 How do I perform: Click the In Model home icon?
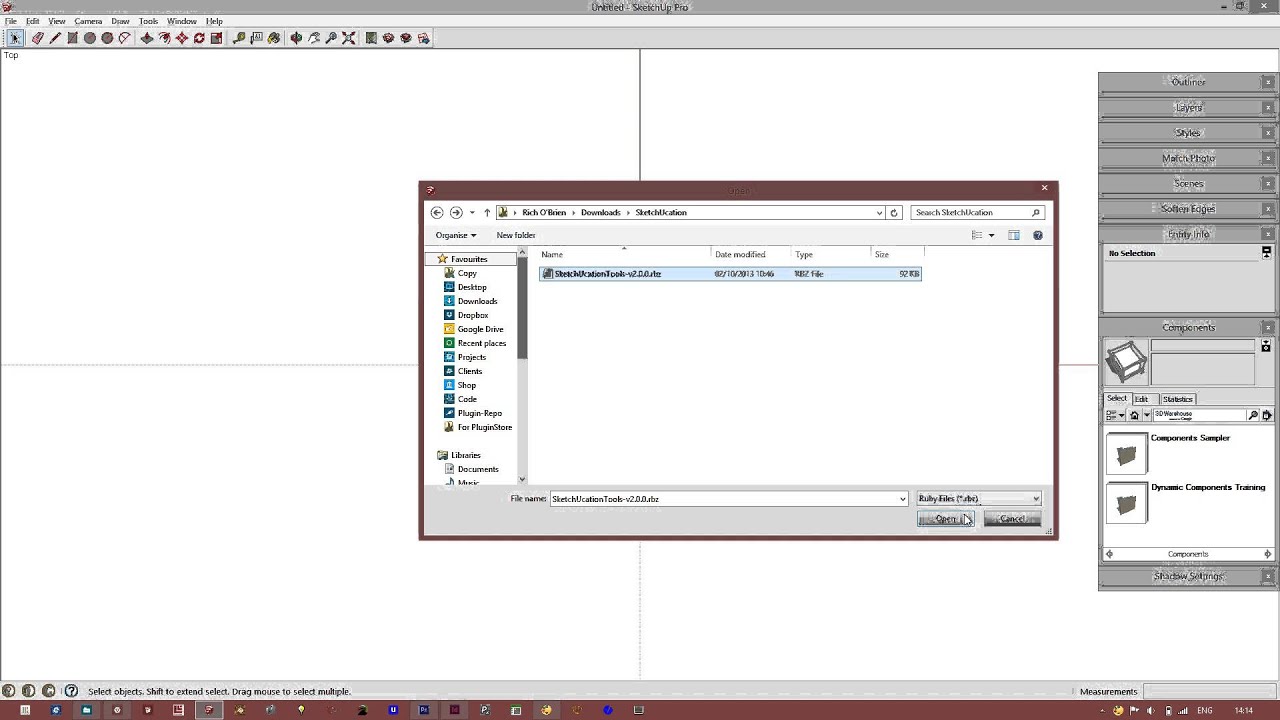[1134, 415]
